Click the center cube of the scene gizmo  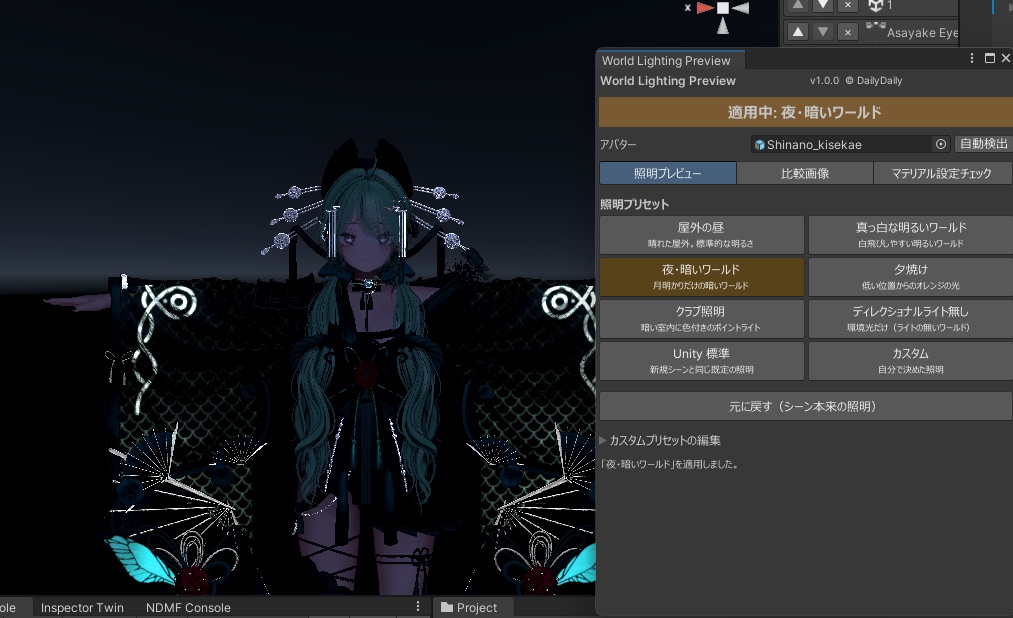tap(723, 8)
